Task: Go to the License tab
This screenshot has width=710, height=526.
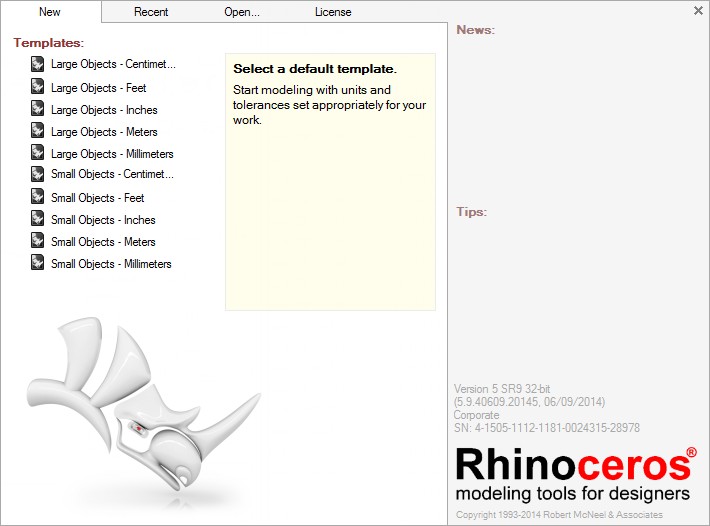Action: click(x=333, y=12)
